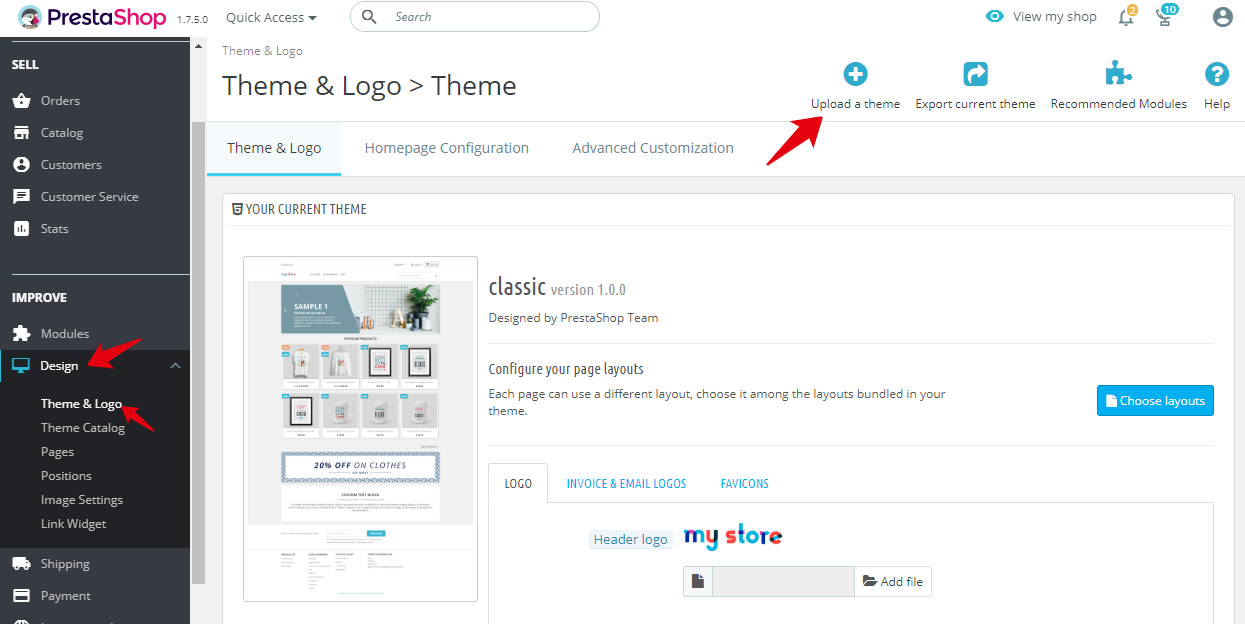This screenshot has width=1245, height=624.
Task: Click the Choose layouts button
Action: pos(1155,400)
